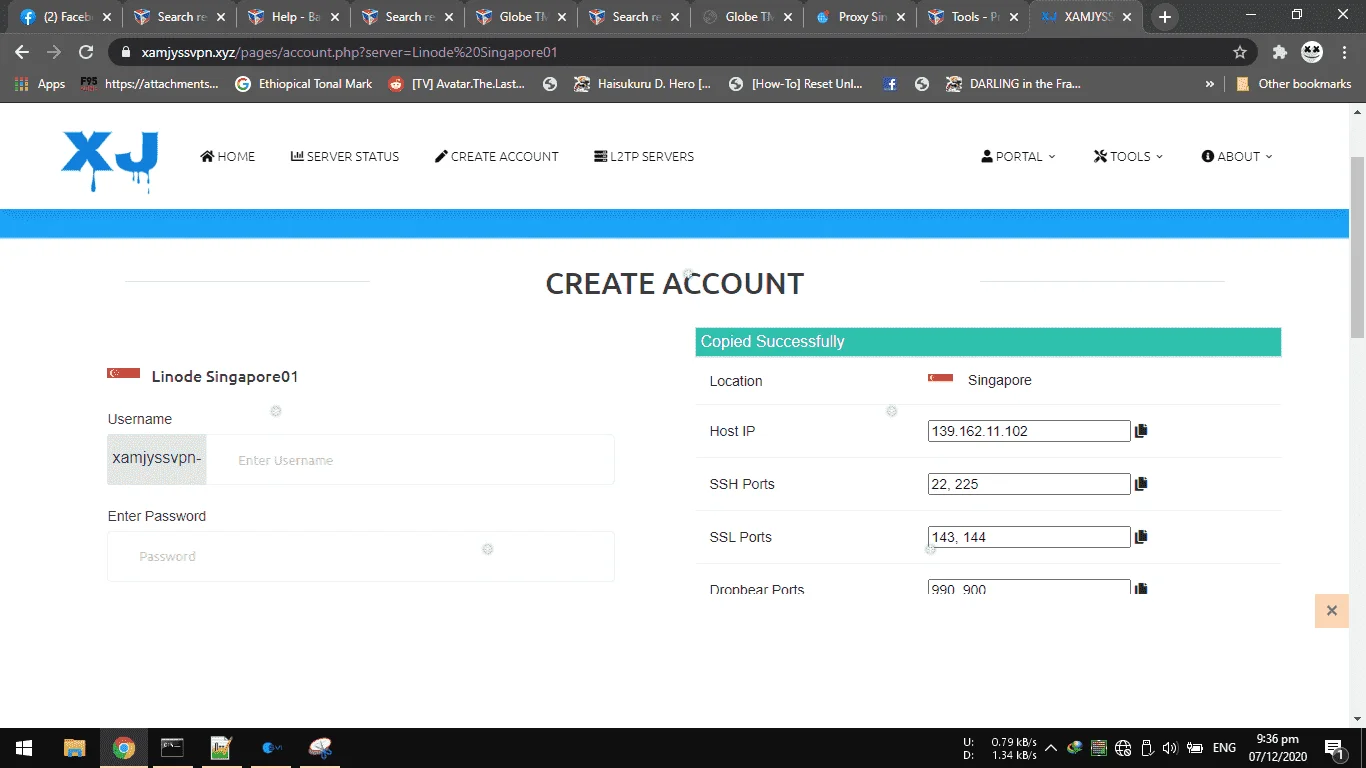The image size is (1366, 768).
Task: Click the page vertical scrollbar
Action: pos(1357,246)
